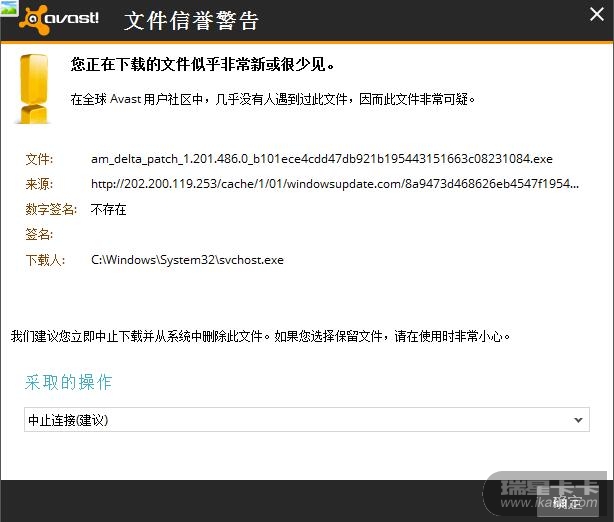
Task: Click the 数字签名: label
Action: (x=51, y=210)
